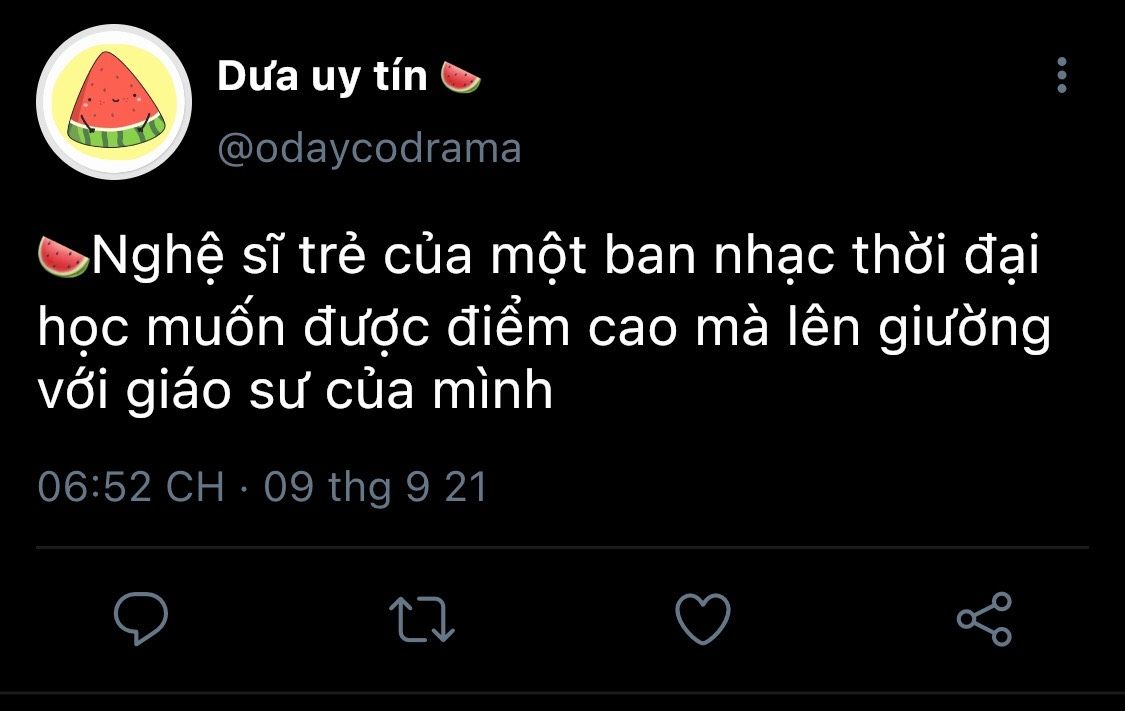Open the tweet's 06:52 CH timestamp
The height and width of the screenshot is (711, 1125).
(131, 486)
